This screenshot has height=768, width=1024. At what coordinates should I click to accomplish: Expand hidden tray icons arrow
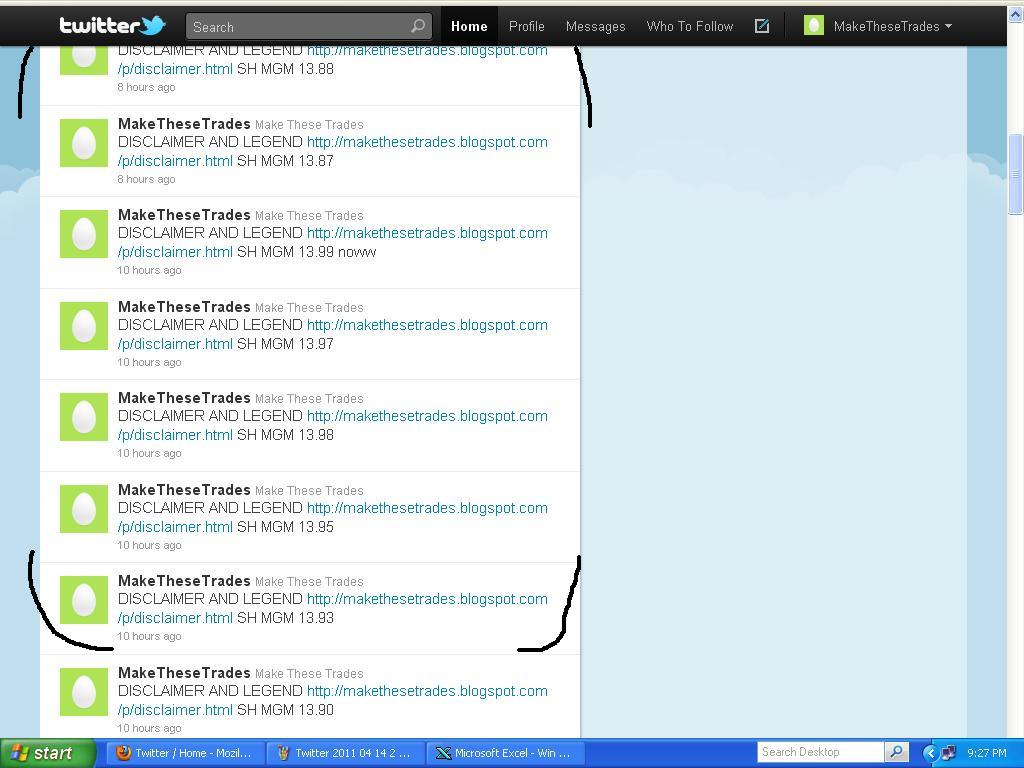point(930,753)
